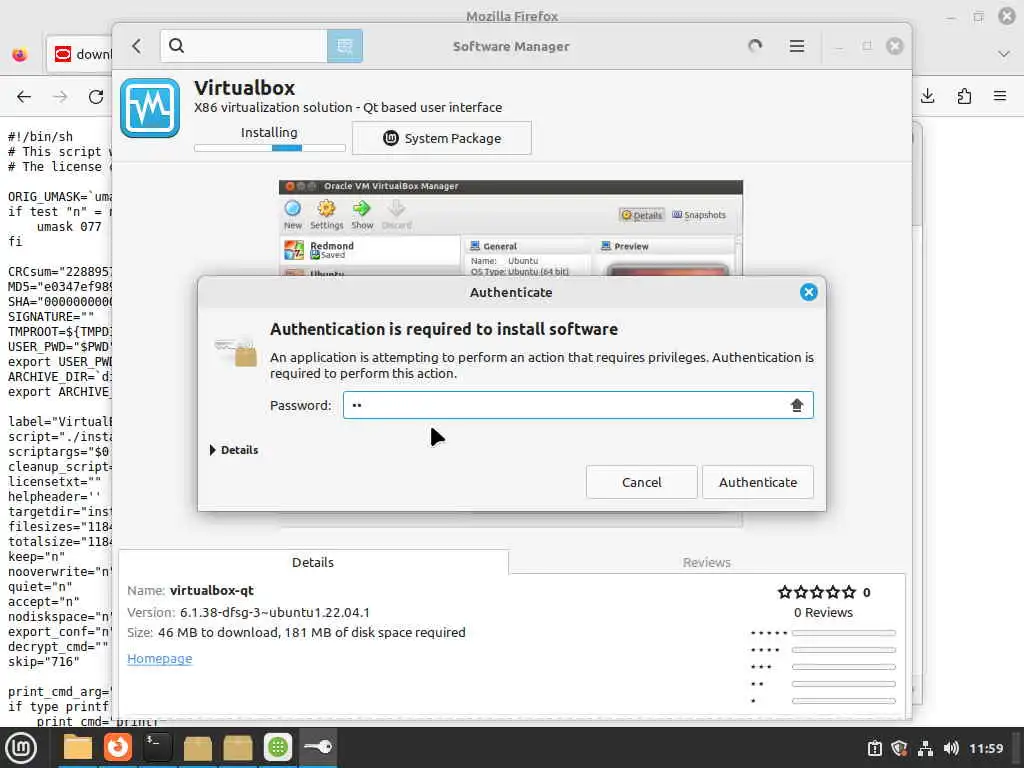Open Firefox downloads panel
This screenshot has width=1024, height=768.
coord(927,97)
